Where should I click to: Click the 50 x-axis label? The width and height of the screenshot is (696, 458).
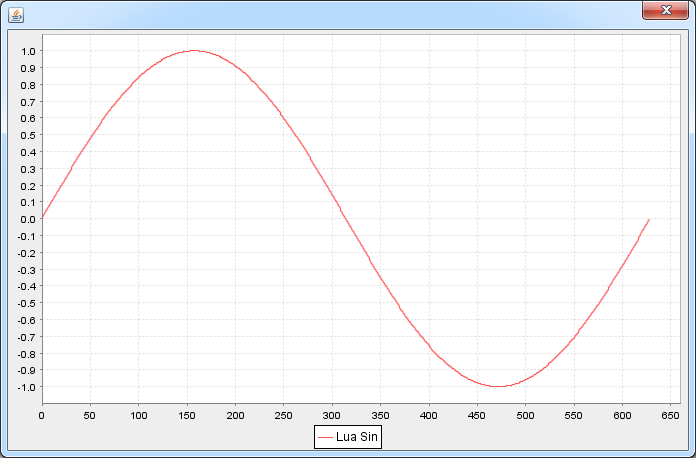90,416
